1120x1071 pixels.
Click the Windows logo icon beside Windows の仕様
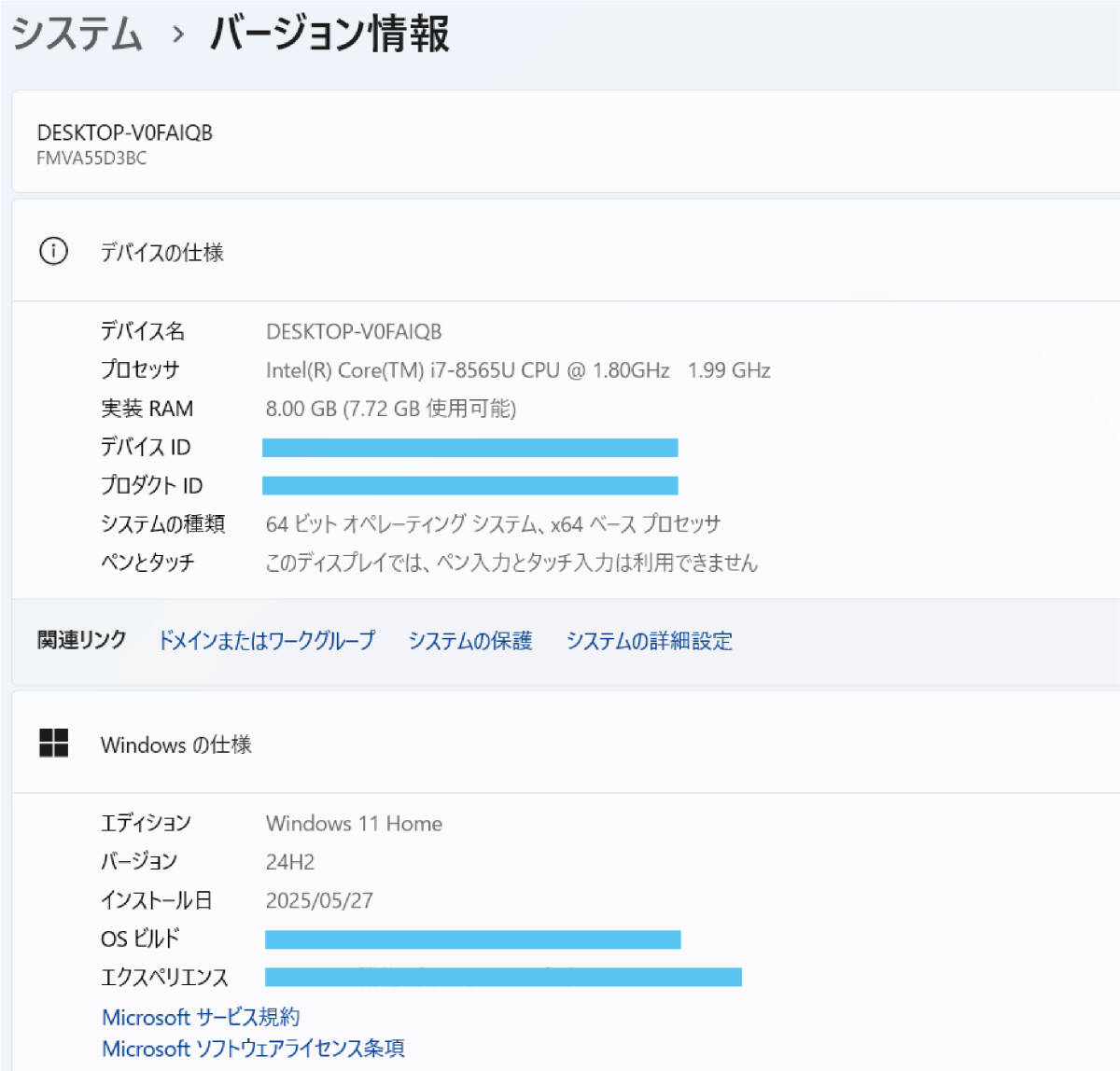(54, 743)
